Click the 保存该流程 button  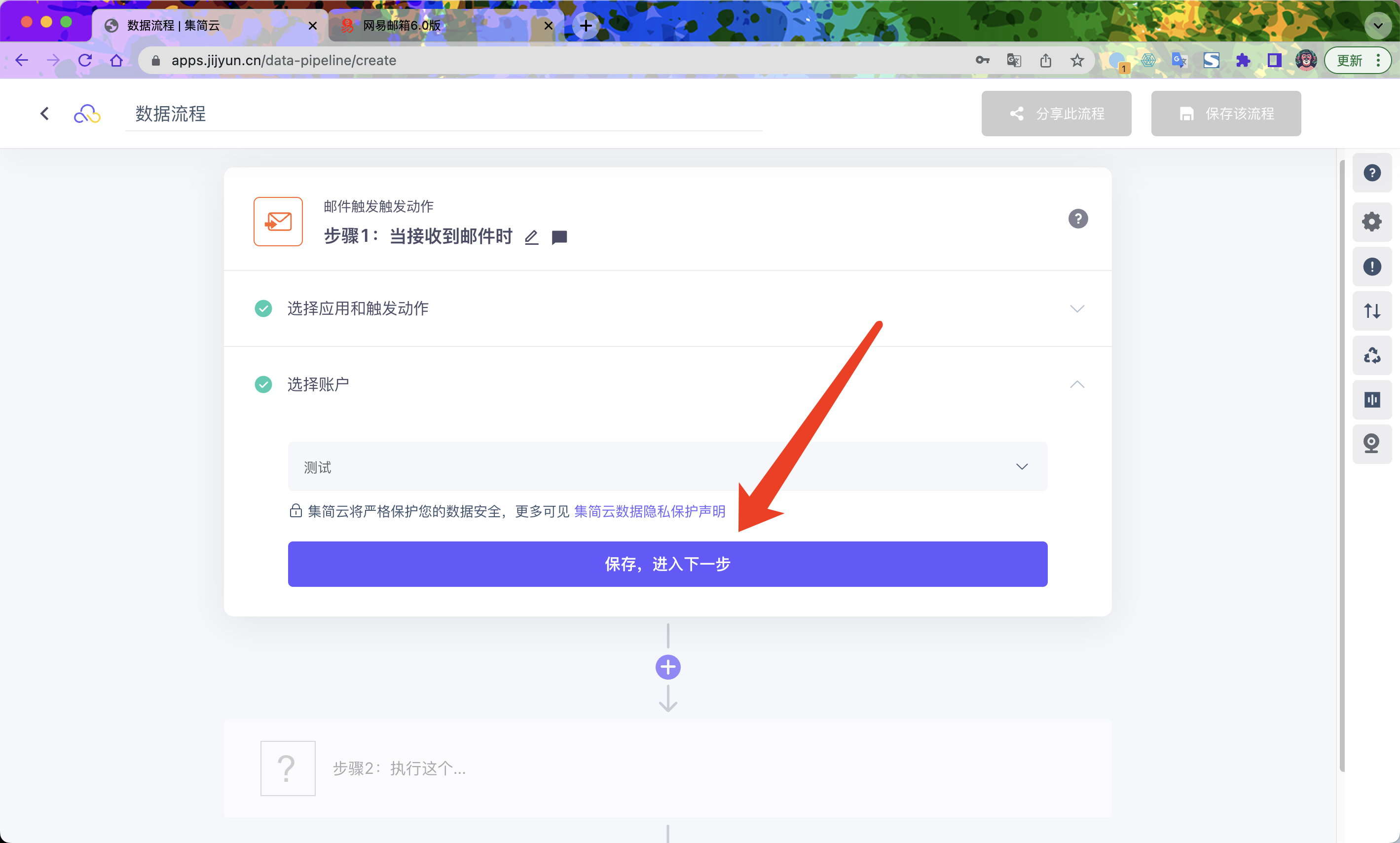(1225, 114)
